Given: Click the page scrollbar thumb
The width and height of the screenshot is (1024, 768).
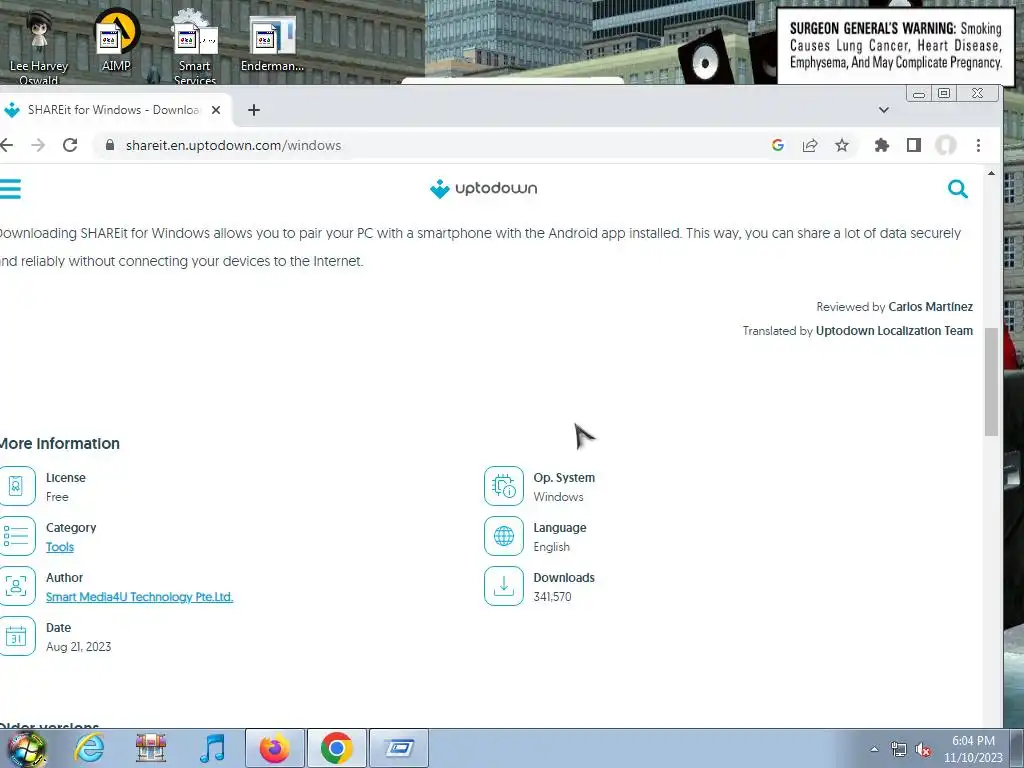Looking at the screenshot, I should pyautogui.click(x=991, y=381).
